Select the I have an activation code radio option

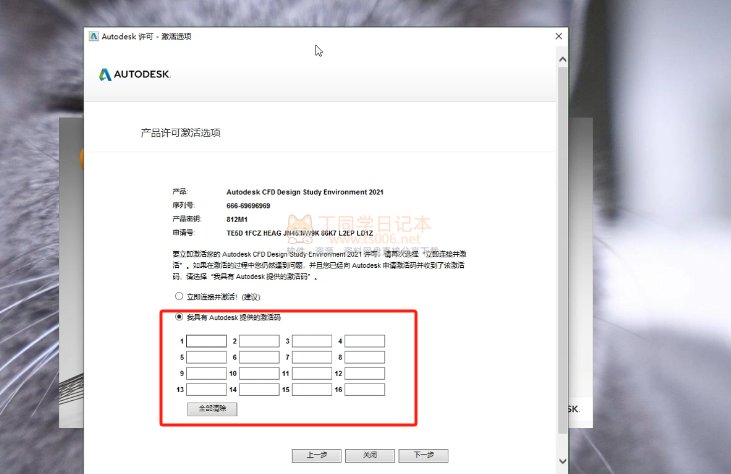point(179,317)
